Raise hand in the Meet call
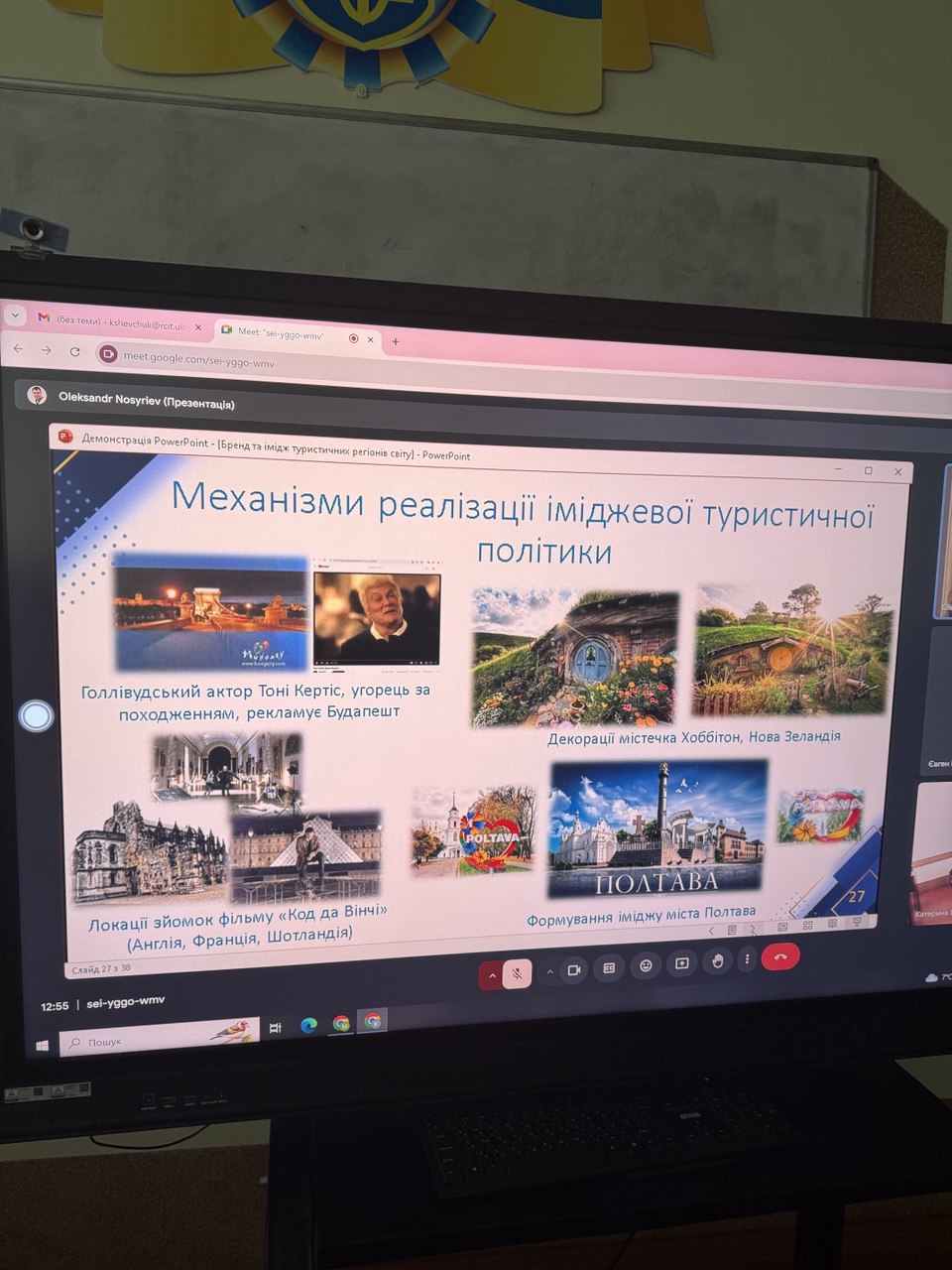952x1270 pixels. coord(717,960)
